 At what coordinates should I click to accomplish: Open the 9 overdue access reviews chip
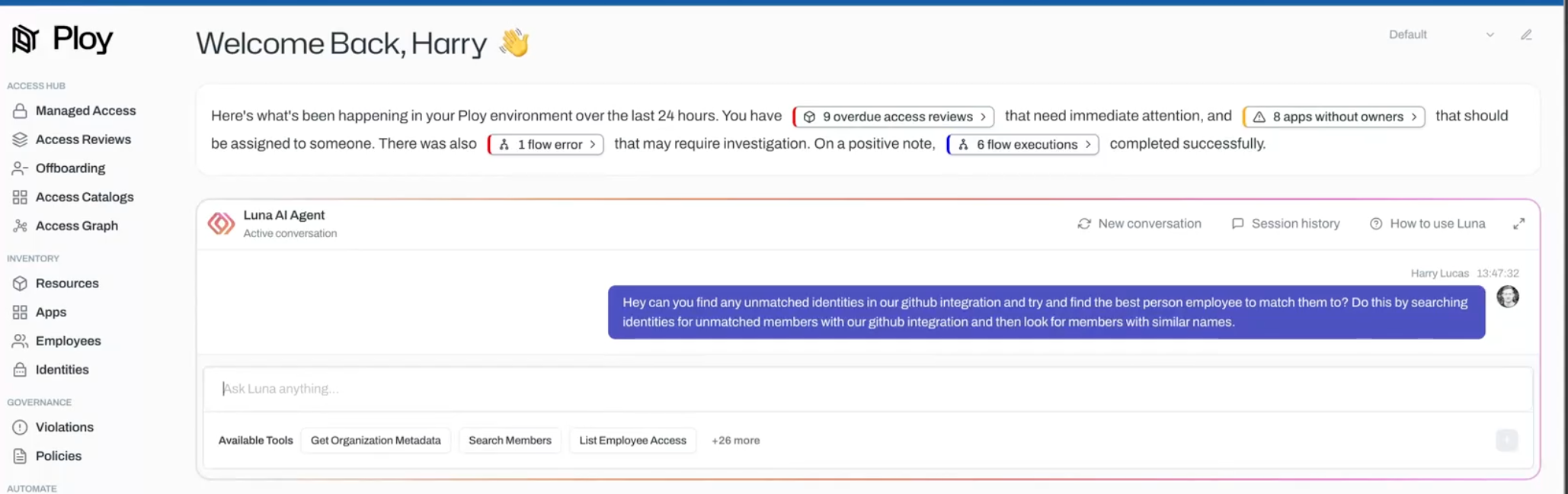[x=893, y=117]
